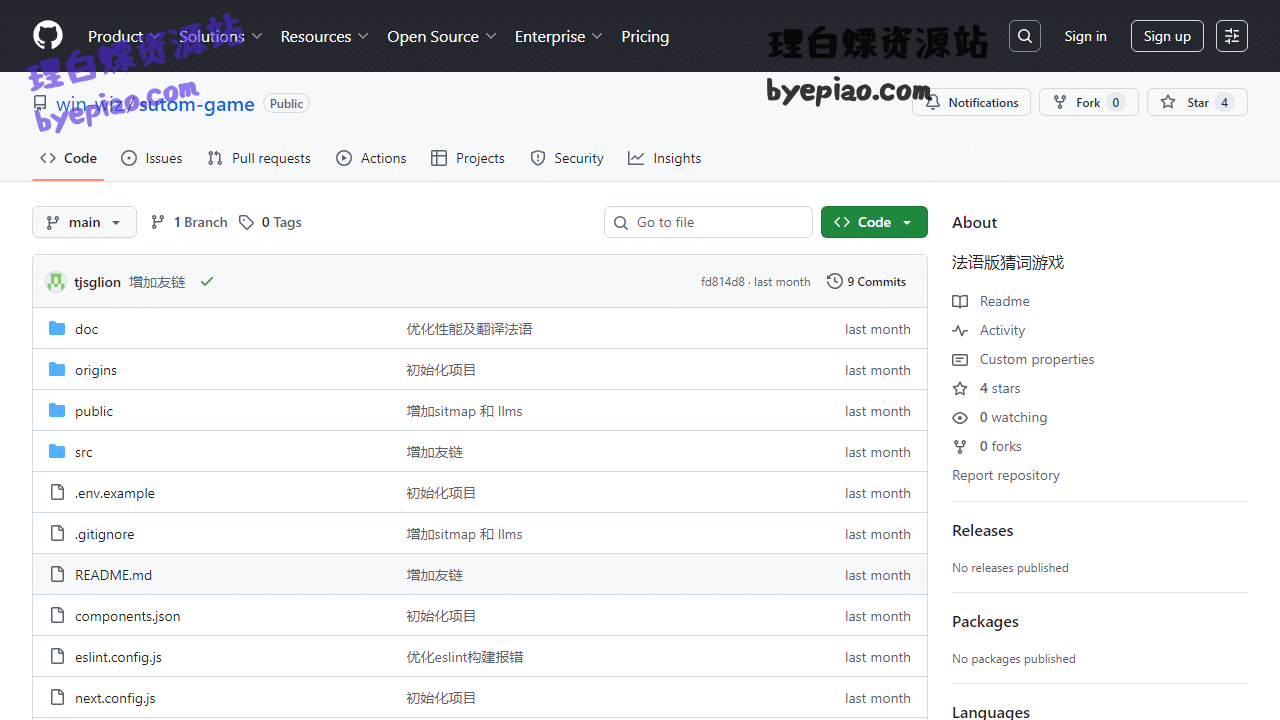Open the green Code dropdown button
The image size is (1280, 720).
click(x=874, y=222)
